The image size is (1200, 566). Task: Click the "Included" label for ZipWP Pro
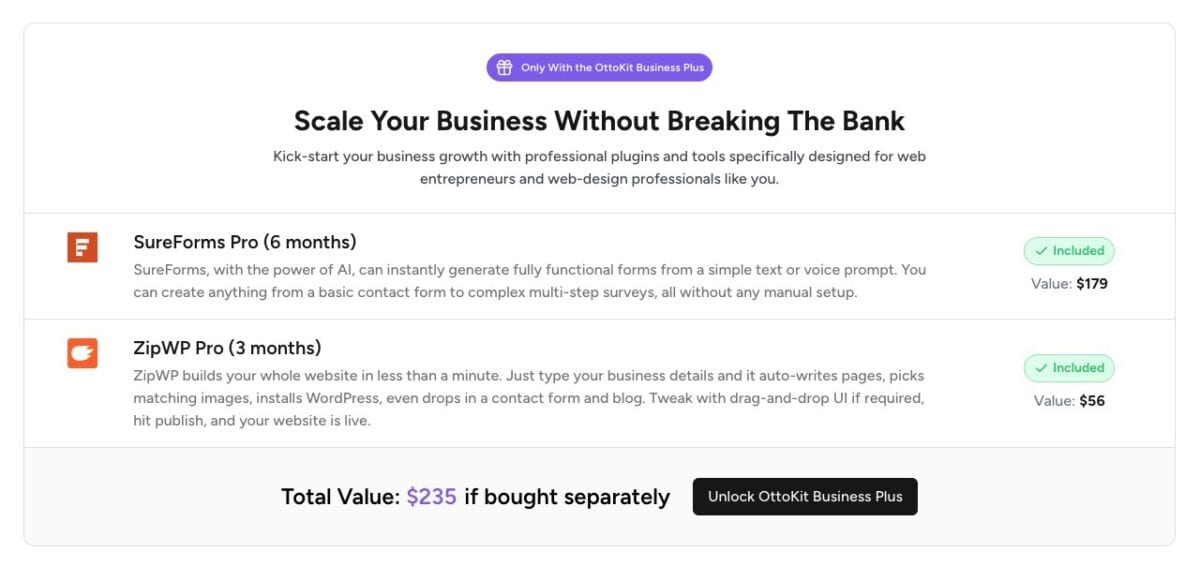pyautogui.click(x=1078, y=368)
